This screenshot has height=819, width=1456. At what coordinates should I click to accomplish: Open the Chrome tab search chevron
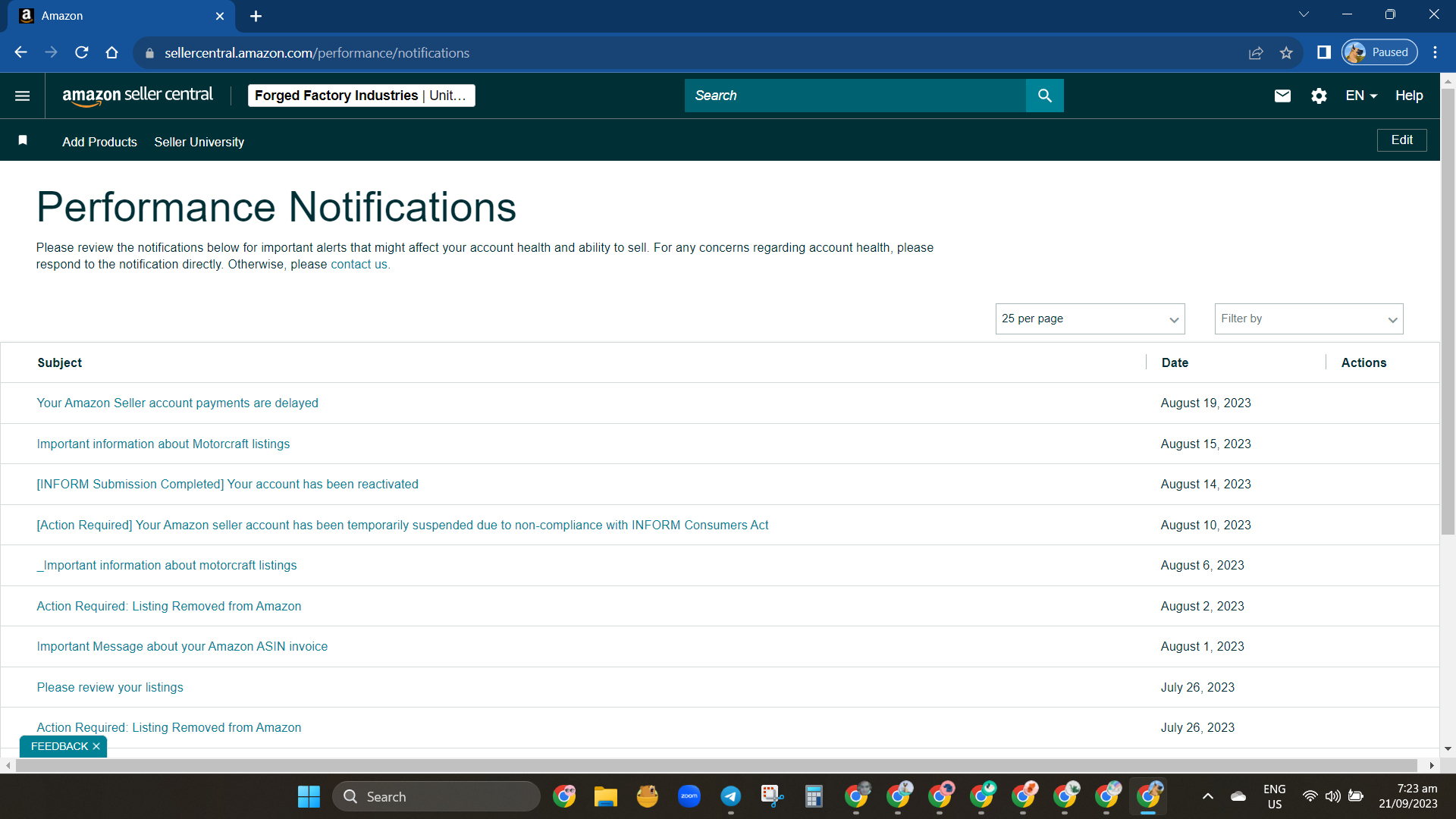[x=1304, y=14]
